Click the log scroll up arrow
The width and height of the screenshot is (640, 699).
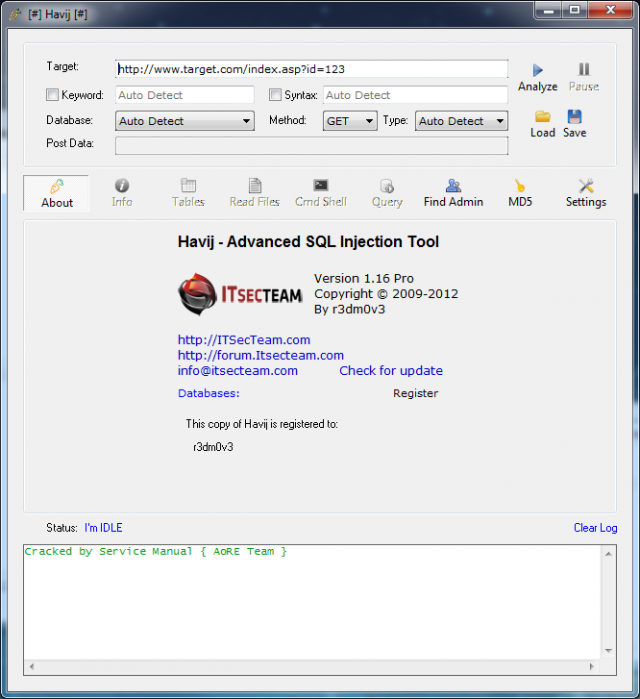[x=608, y=554]
